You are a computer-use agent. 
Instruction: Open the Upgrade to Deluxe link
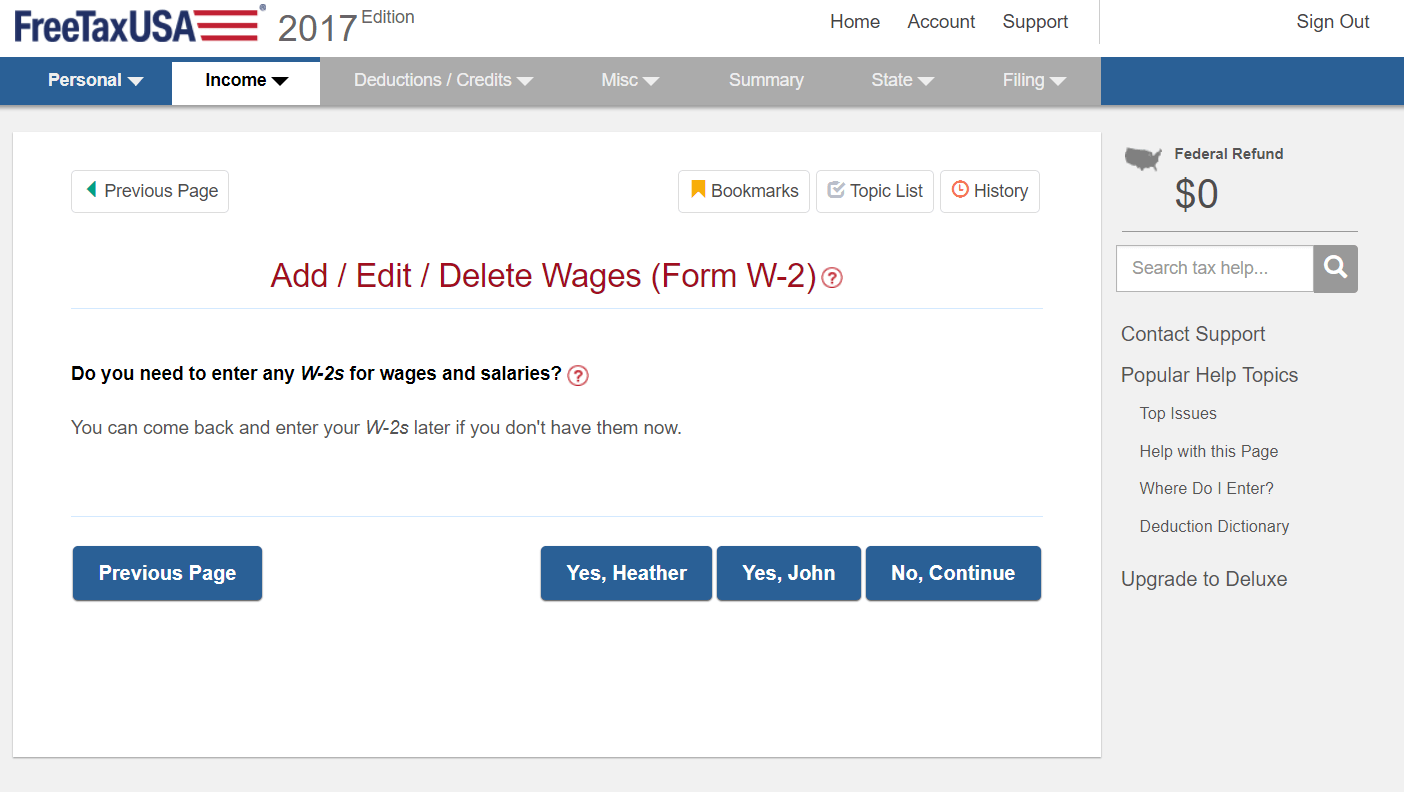(x=1204, y=579)
